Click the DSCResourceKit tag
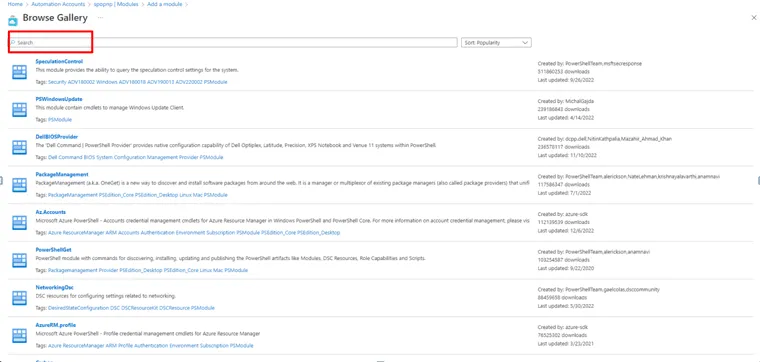 (x=139, y=308)
